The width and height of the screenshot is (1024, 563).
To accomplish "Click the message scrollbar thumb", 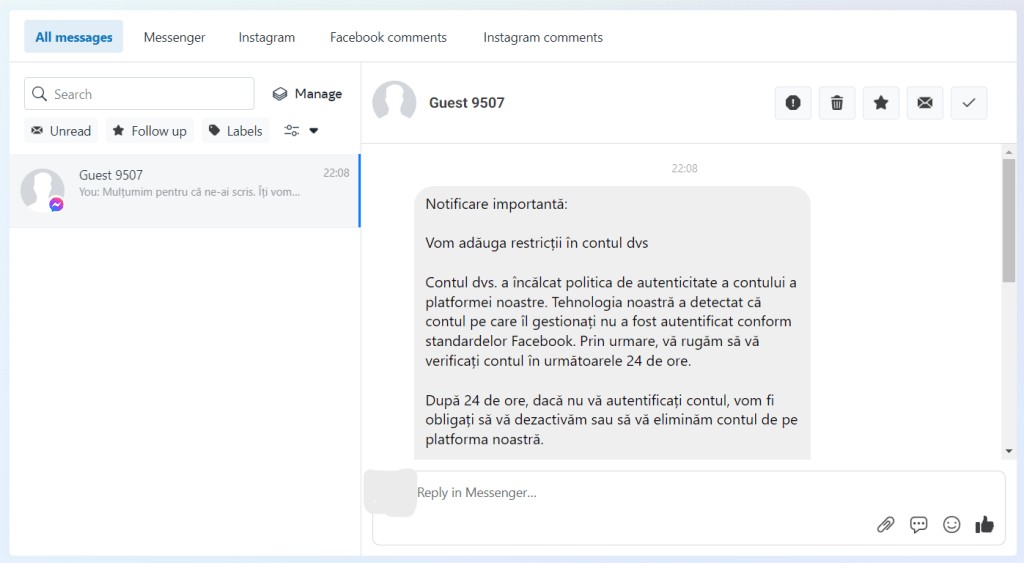I will pyautogui.click(x=1009, y=220).
